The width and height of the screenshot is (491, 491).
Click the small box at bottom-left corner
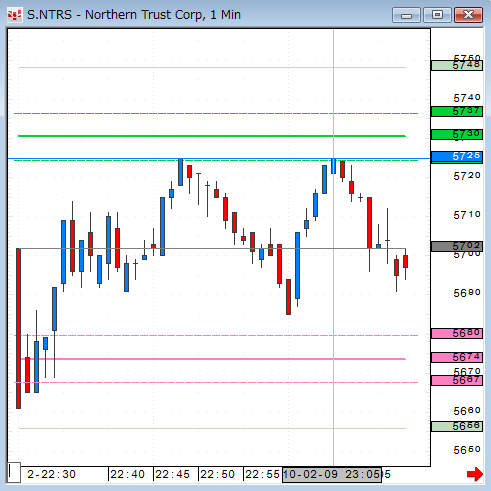14,472
